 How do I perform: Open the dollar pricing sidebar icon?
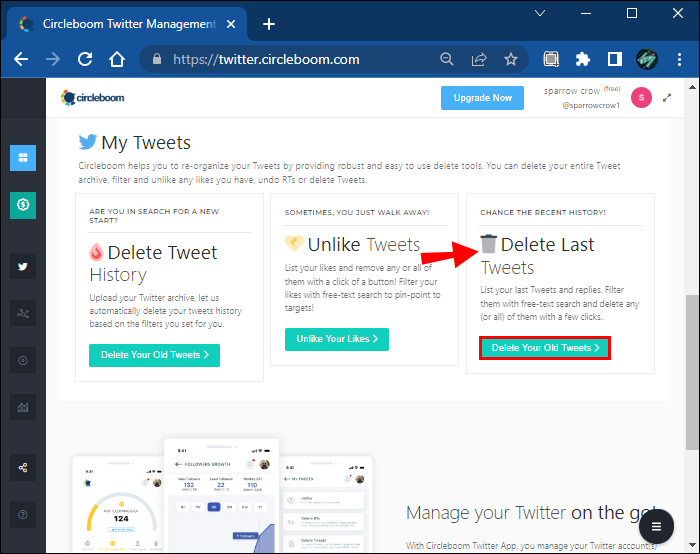23,205
